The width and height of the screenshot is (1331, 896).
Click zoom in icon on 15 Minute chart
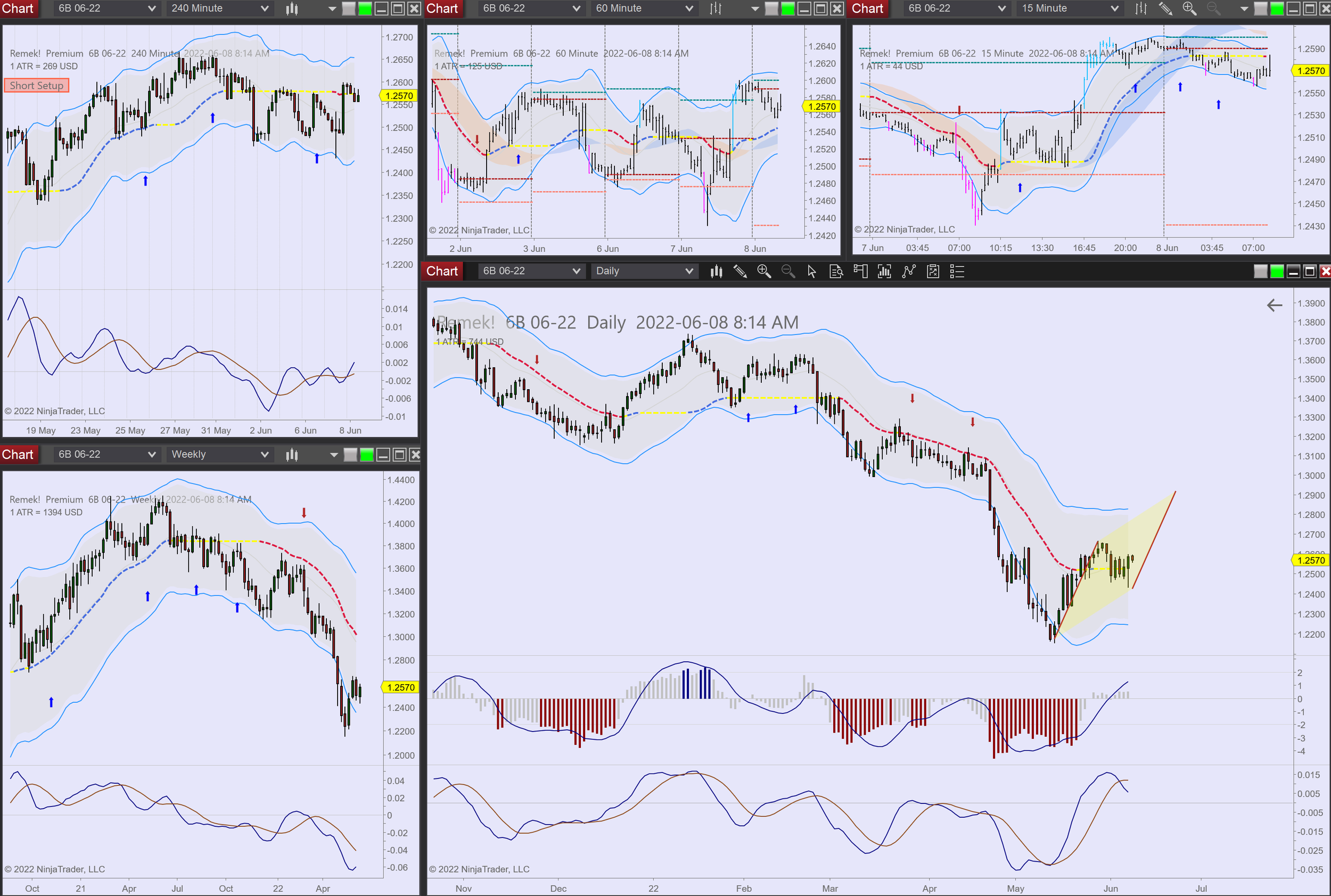pos(1189,9)
